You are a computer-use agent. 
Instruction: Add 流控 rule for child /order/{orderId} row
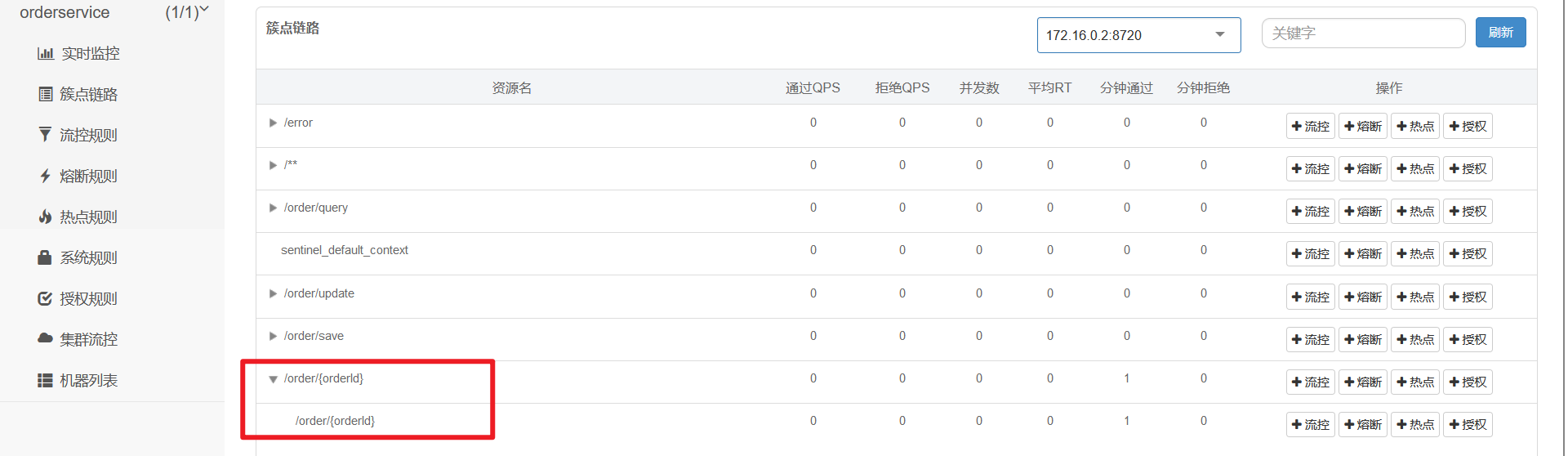1311,424
